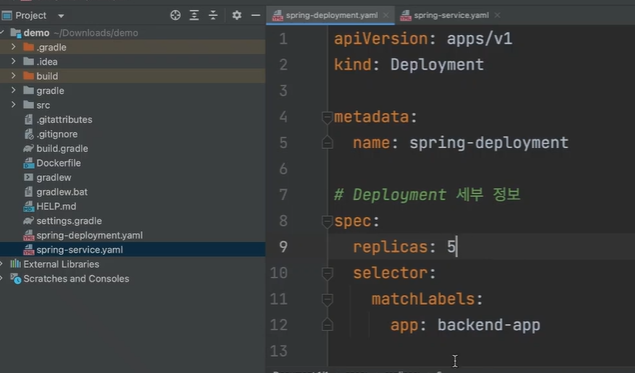This screenshot has width=635, height=373.
Task: Select the demo project root
Action: point(36,33)
